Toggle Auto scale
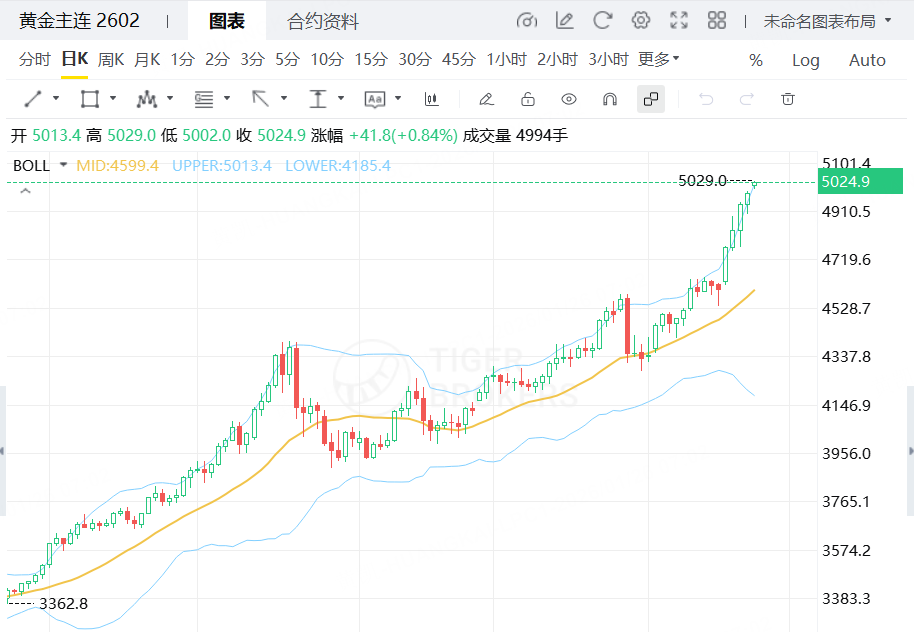This screenshot has height=632, width=914. click(x=867, y=60)
